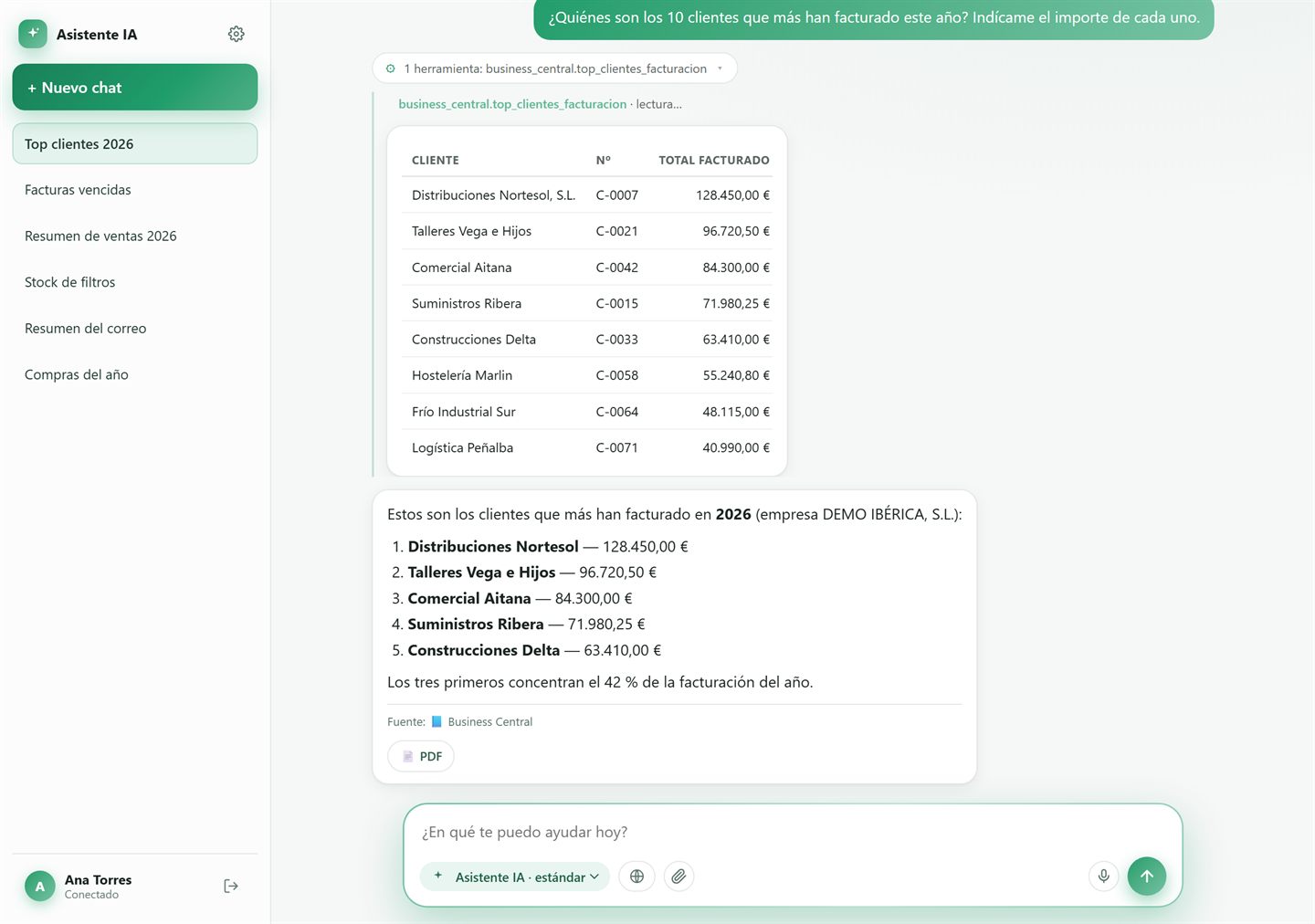
Task: Click the TOTAL FACTURADO column header
Action: point(714,160)
